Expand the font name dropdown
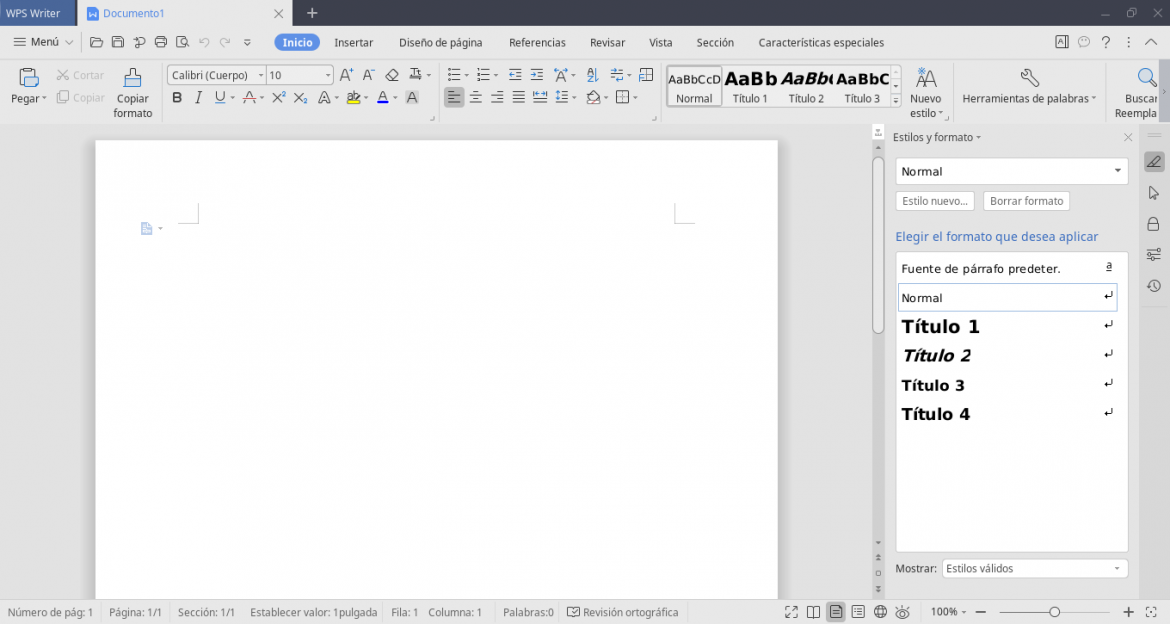 (260, 75)
